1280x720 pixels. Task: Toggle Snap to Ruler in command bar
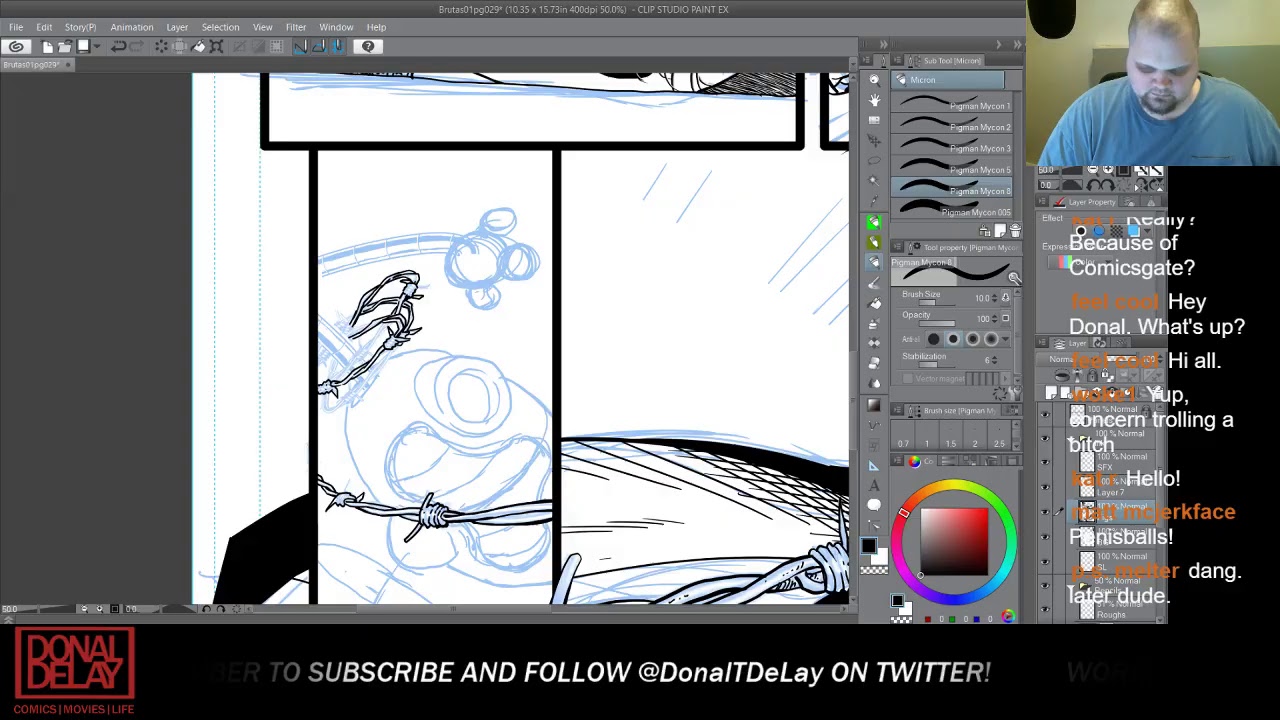click(300, 46)
